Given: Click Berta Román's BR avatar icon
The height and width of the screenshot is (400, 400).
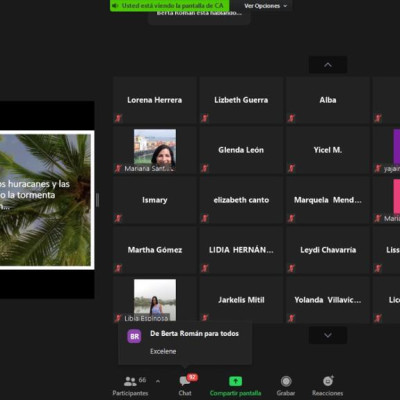Looking at the screenshot, I should pyautogui.click(x=134, y=336).
